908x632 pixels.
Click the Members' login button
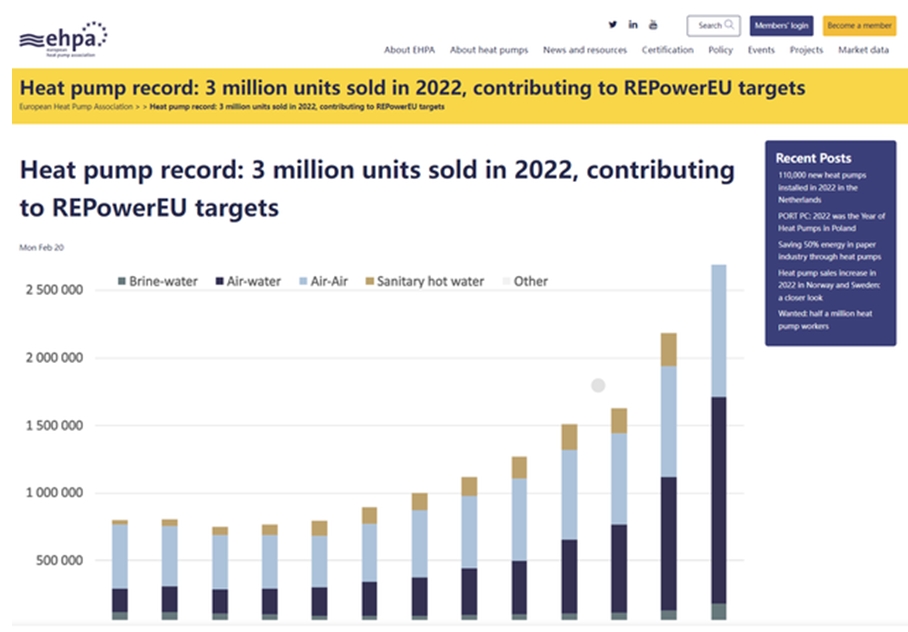781,25
